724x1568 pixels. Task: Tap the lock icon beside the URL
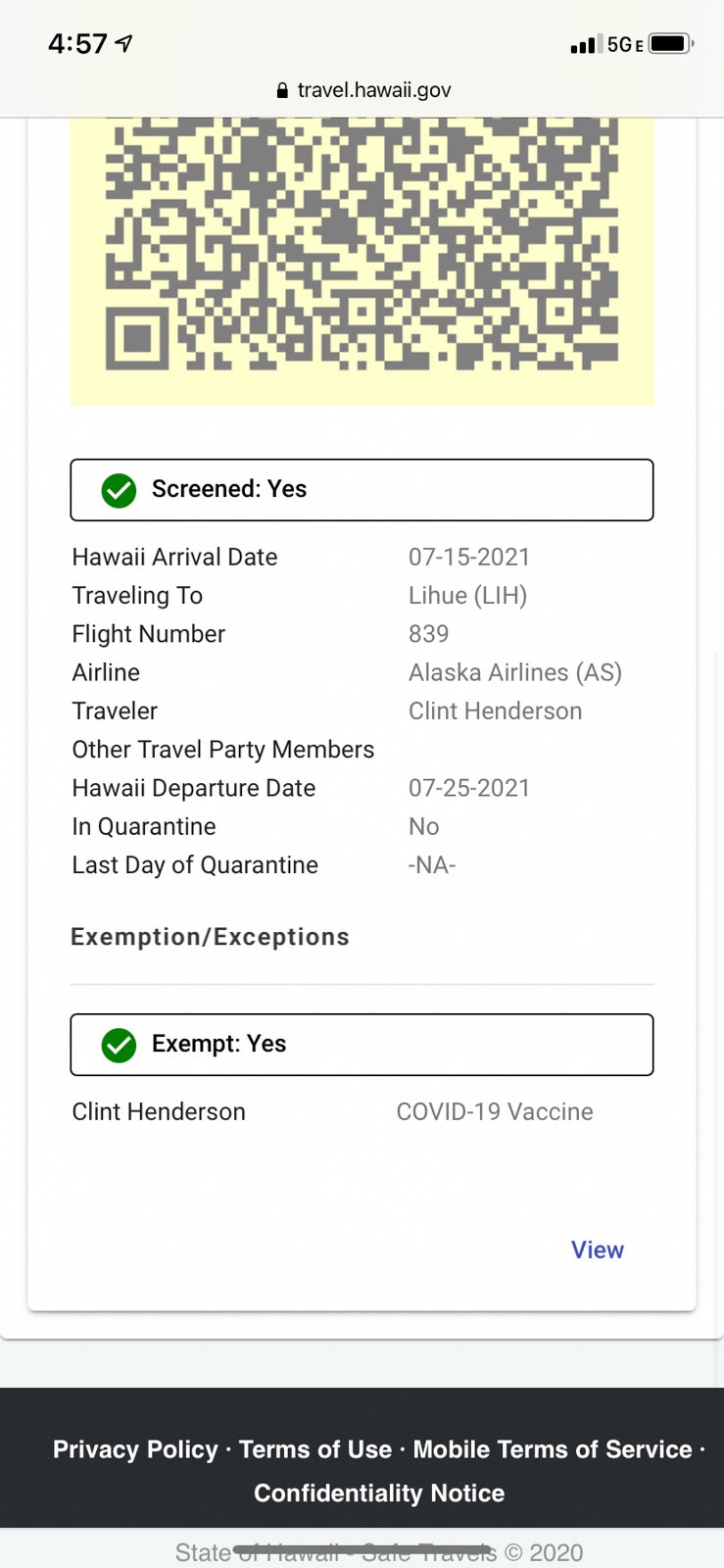tap(282, 90)
